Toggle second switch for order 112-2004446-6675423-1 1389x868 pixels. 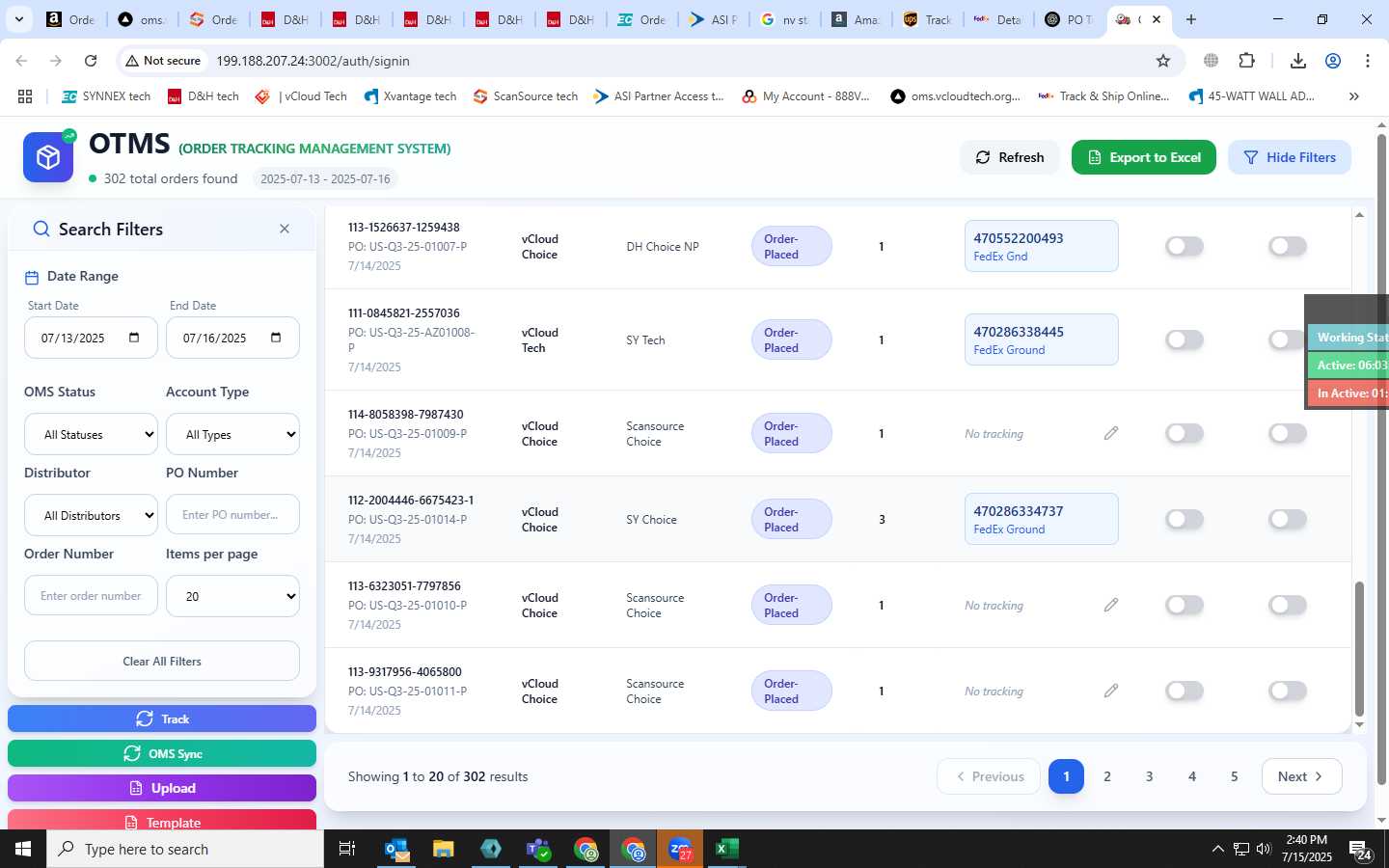coord(1288,519)
